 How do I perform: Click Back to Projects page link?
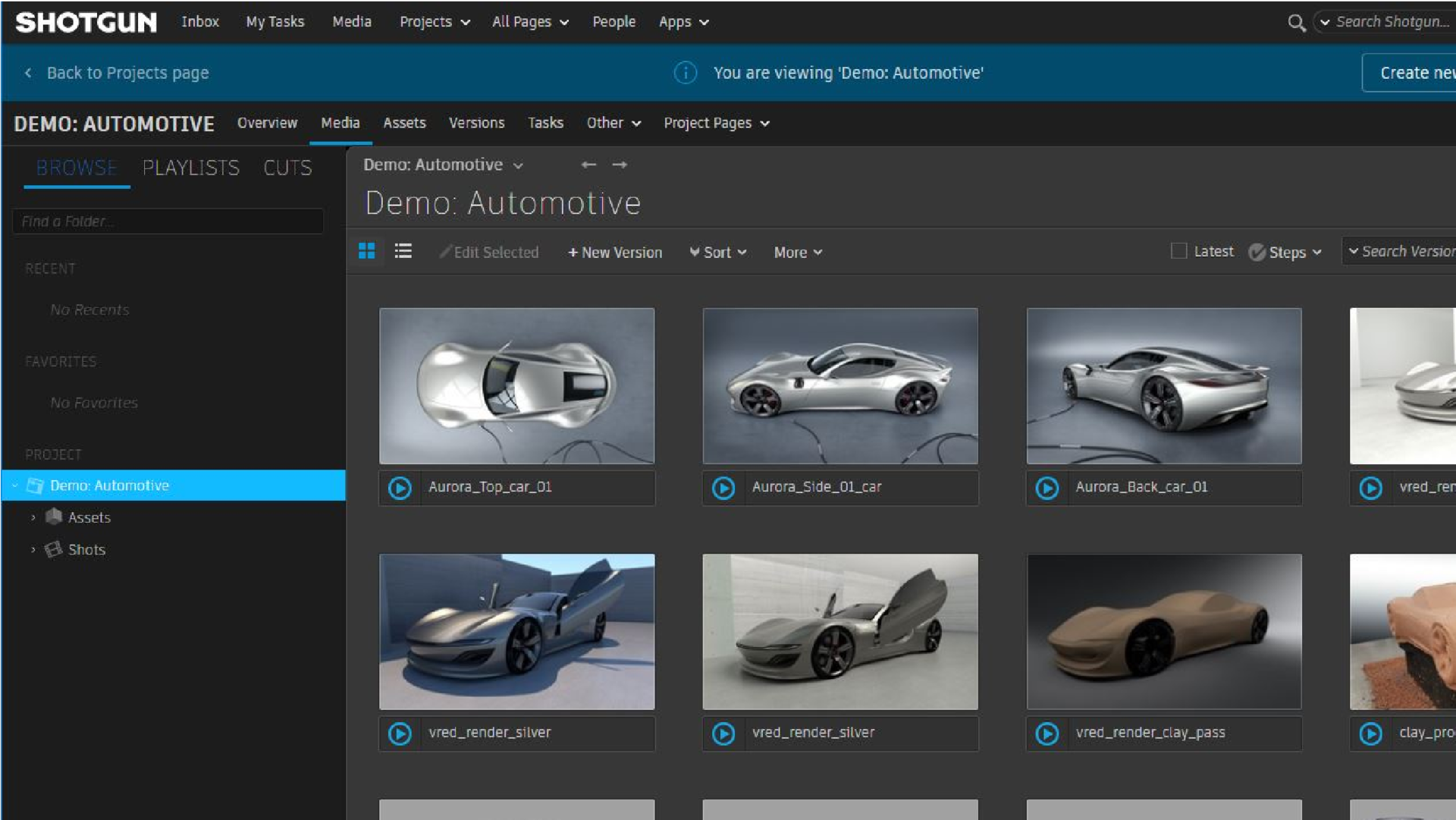(127, 73)
